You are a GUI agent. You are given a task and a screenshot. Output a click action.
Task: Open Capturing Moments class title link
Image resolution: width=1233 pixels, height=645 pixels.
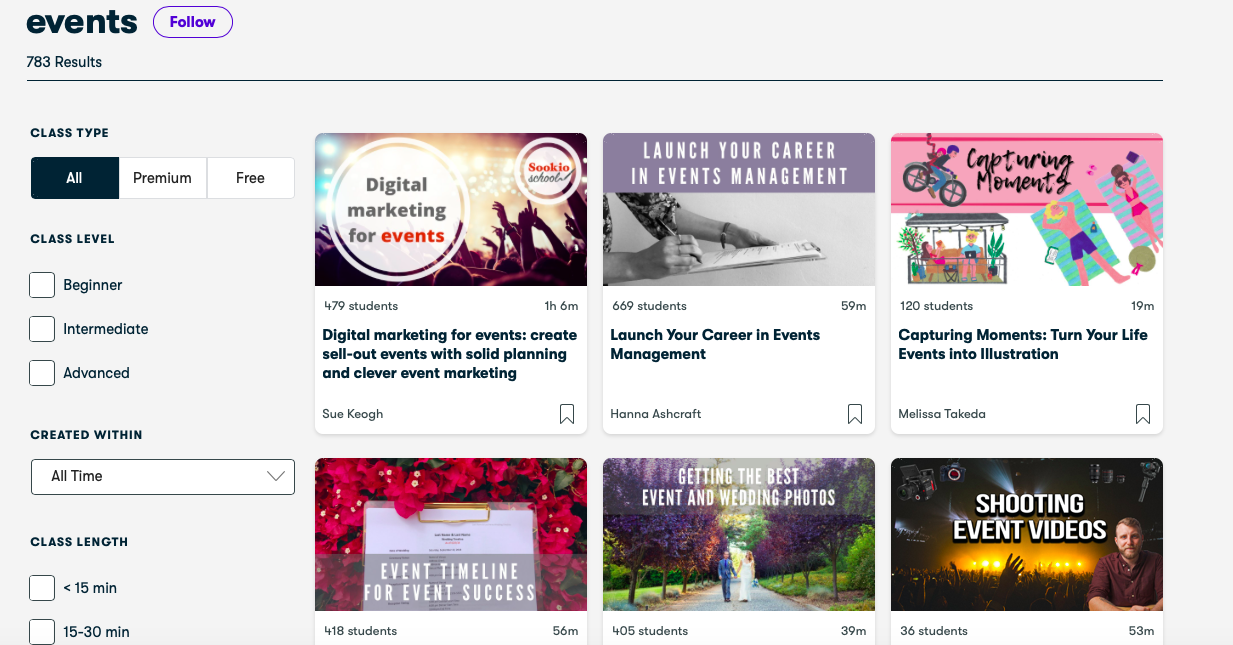tap(1022, 344)
